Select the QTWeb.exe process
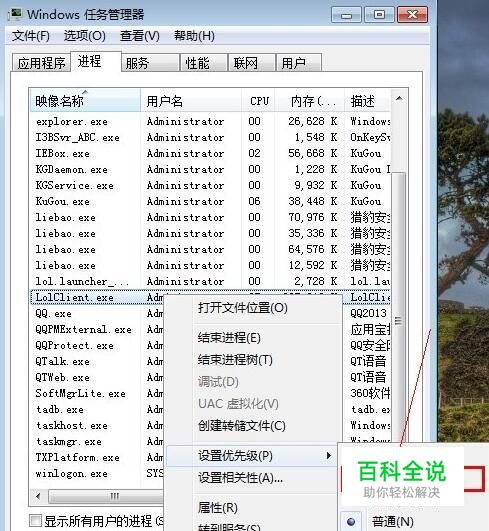This screenshot has height=531, width=489. pos(97,377)
